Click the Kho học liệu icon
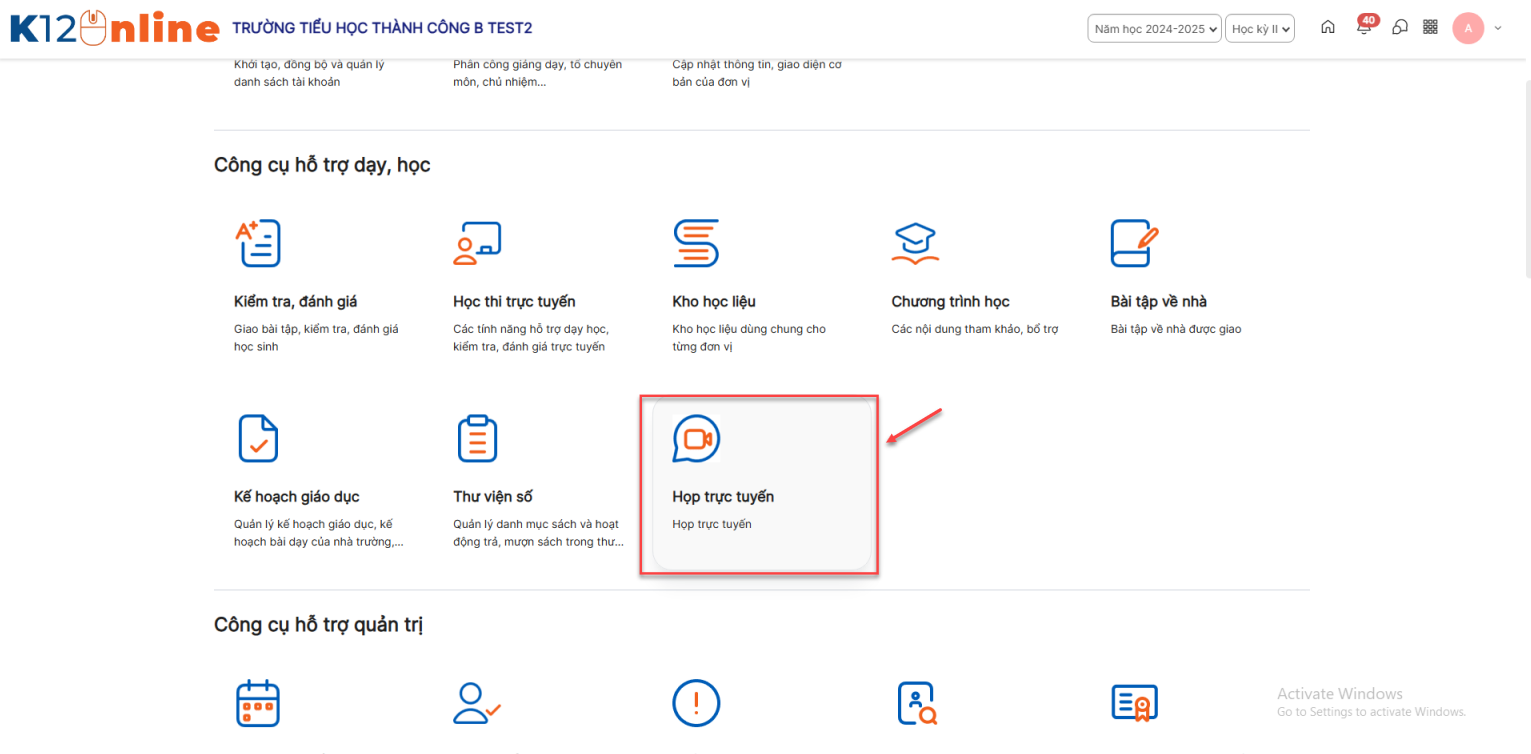This screenshot has width=1531, height=754. point(696,243)
